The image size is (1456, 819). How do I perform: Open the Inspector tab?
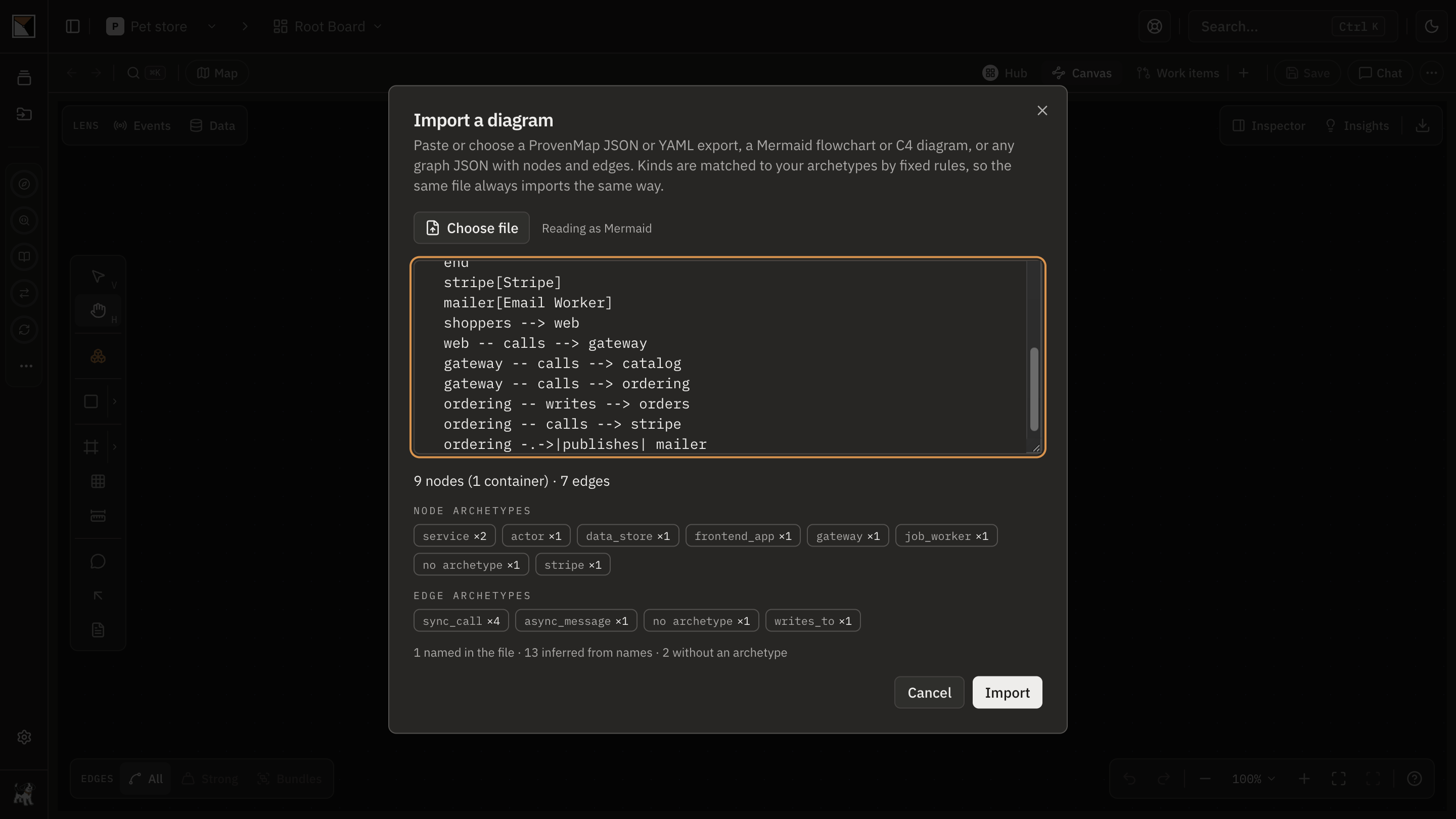pyautogui.click(x=1269, y=125)
